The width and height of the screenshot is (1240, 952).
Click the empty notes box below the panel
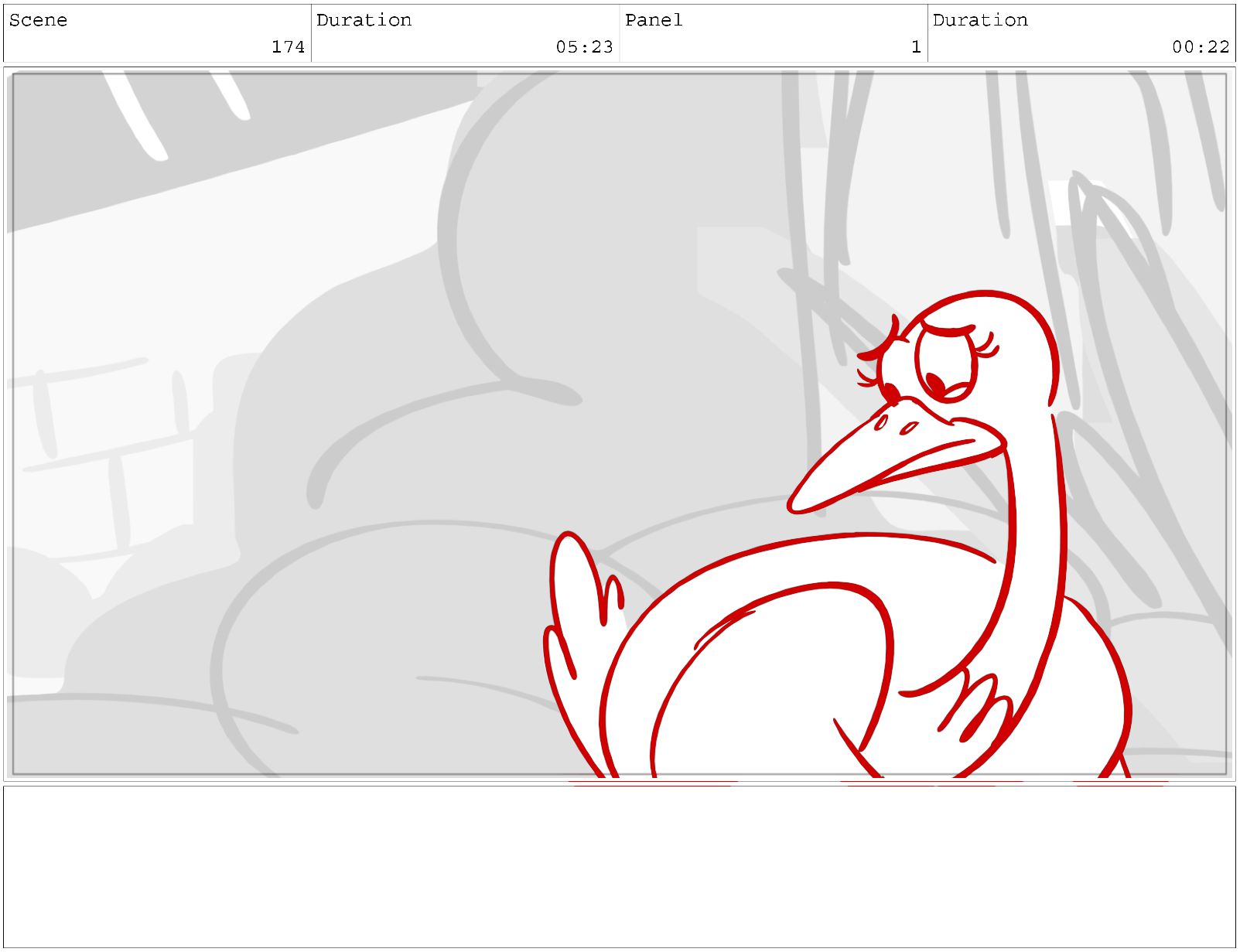tap(620, 867)
